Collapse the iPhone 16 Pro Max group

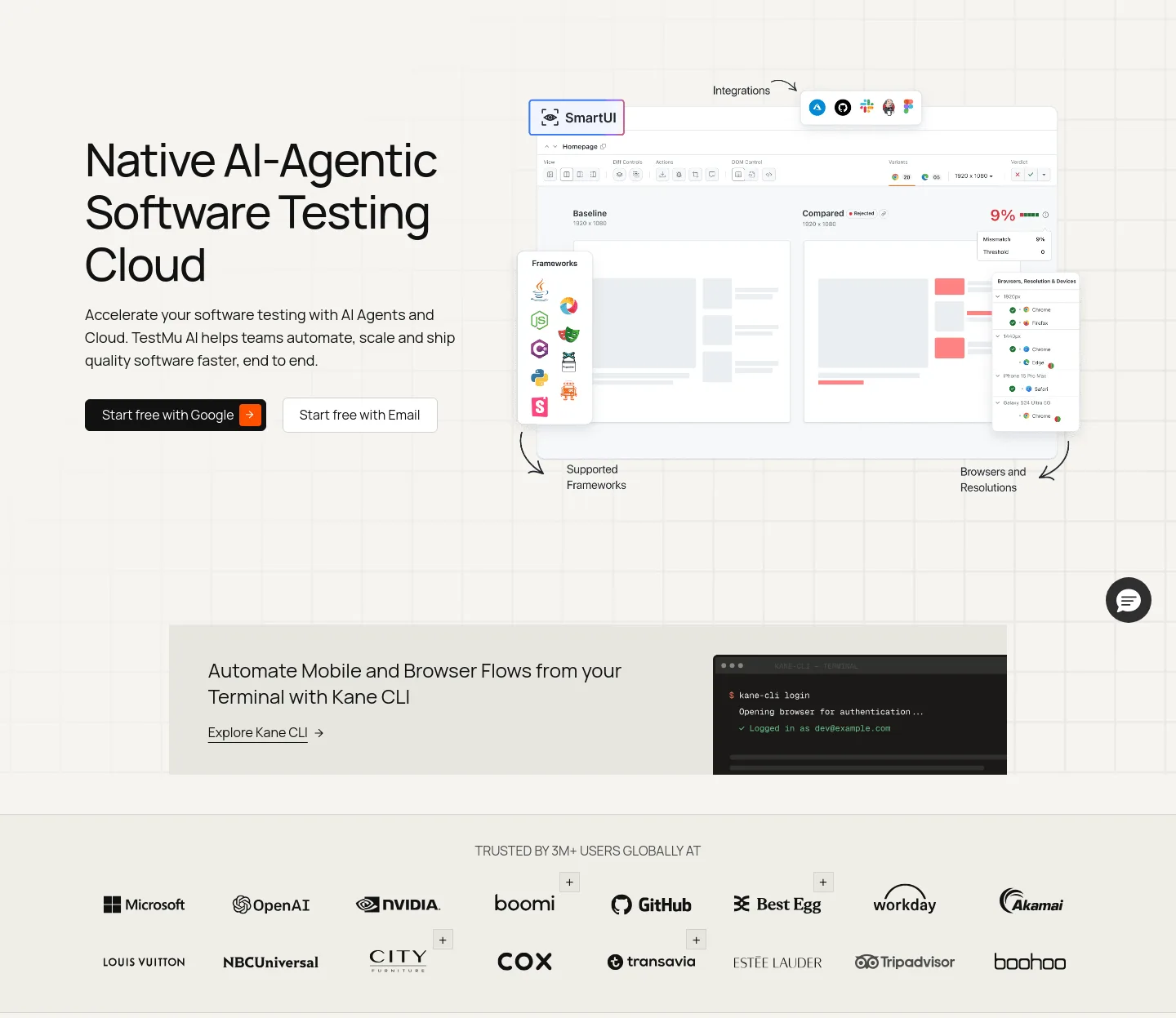997,376
